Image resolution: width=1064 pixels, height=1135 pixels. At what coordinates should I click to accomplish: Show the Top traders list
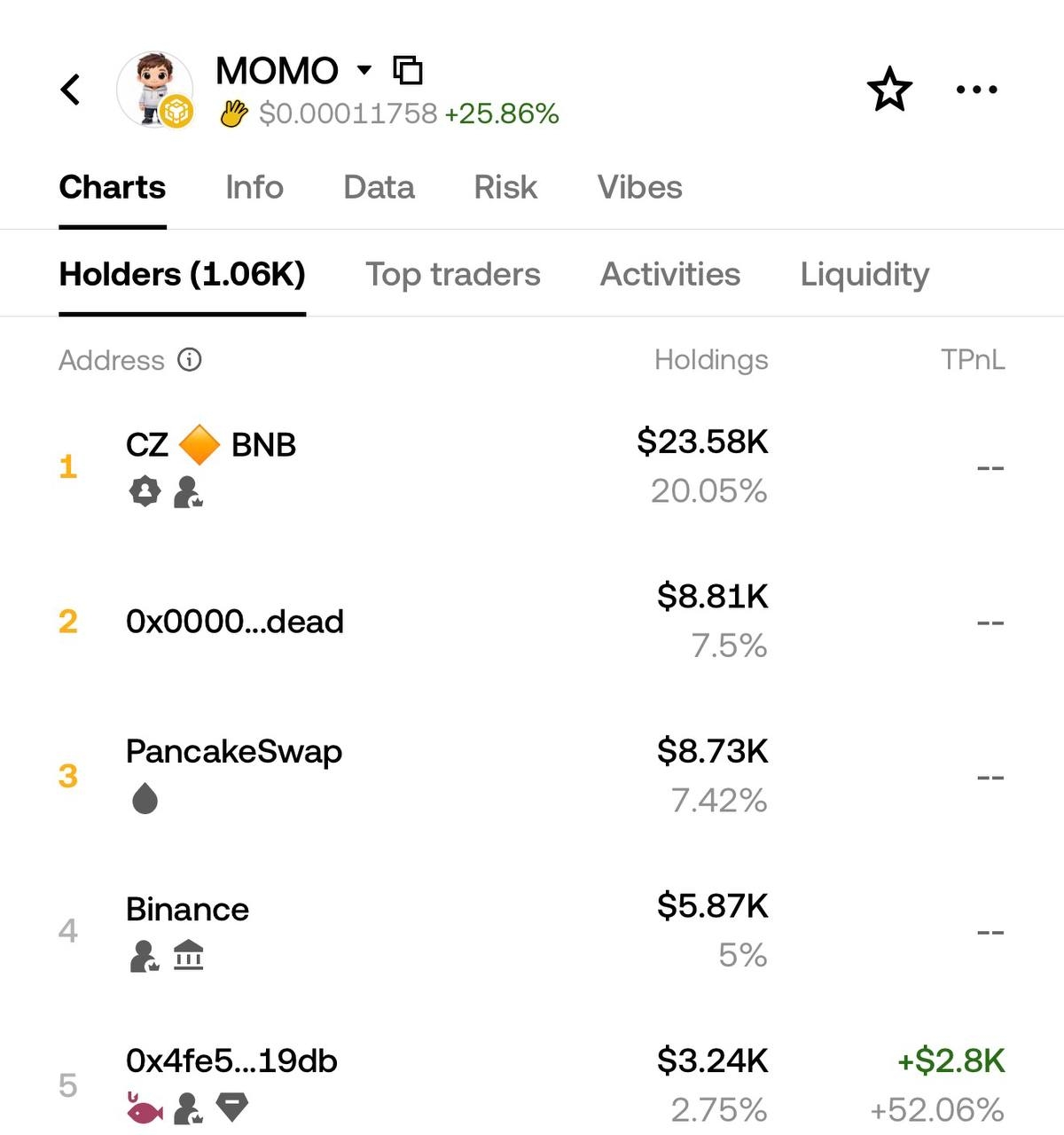[x=452, y=274]
